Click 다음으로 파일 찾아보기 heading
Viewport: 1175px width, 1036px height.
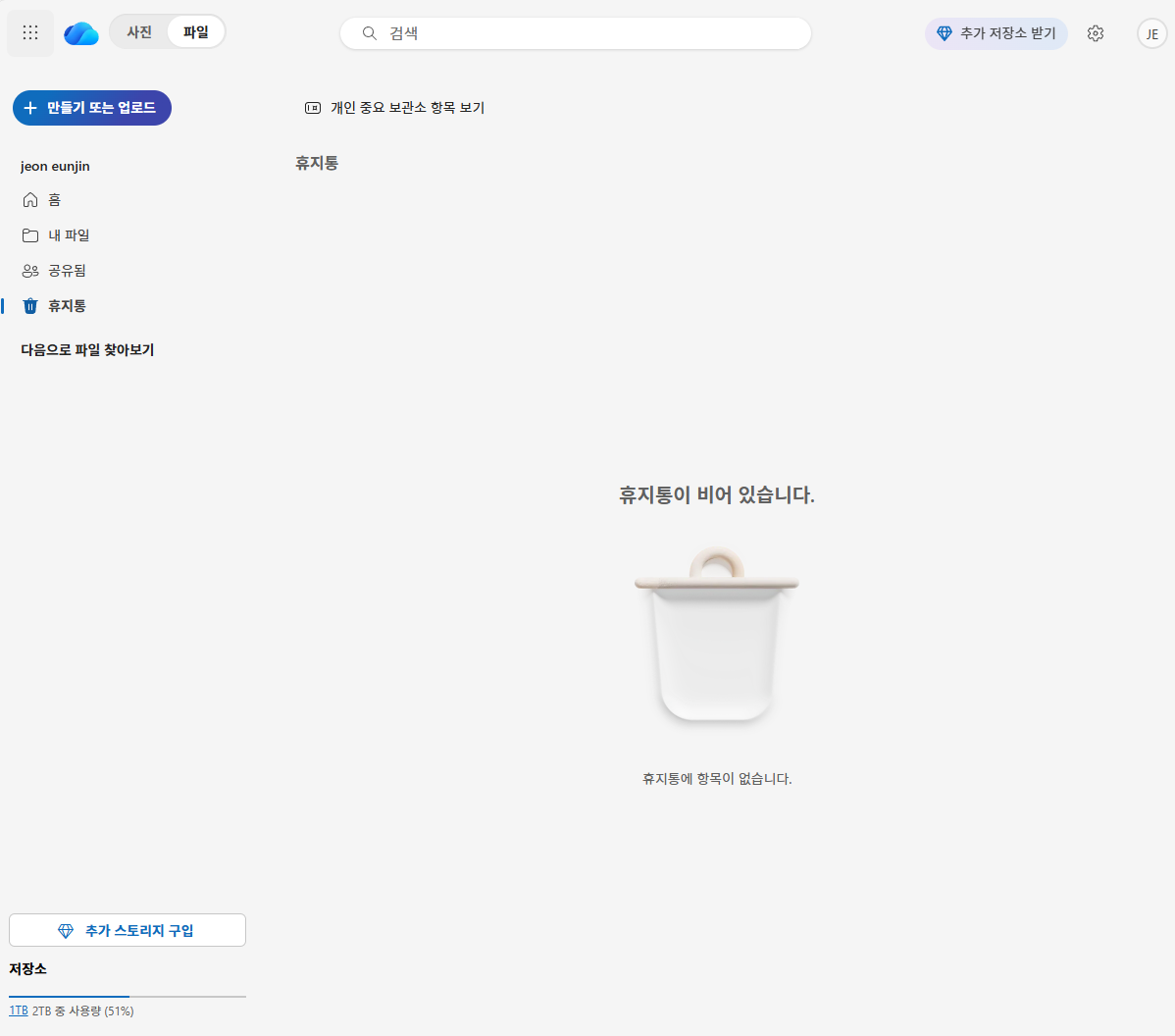point(87,350)
